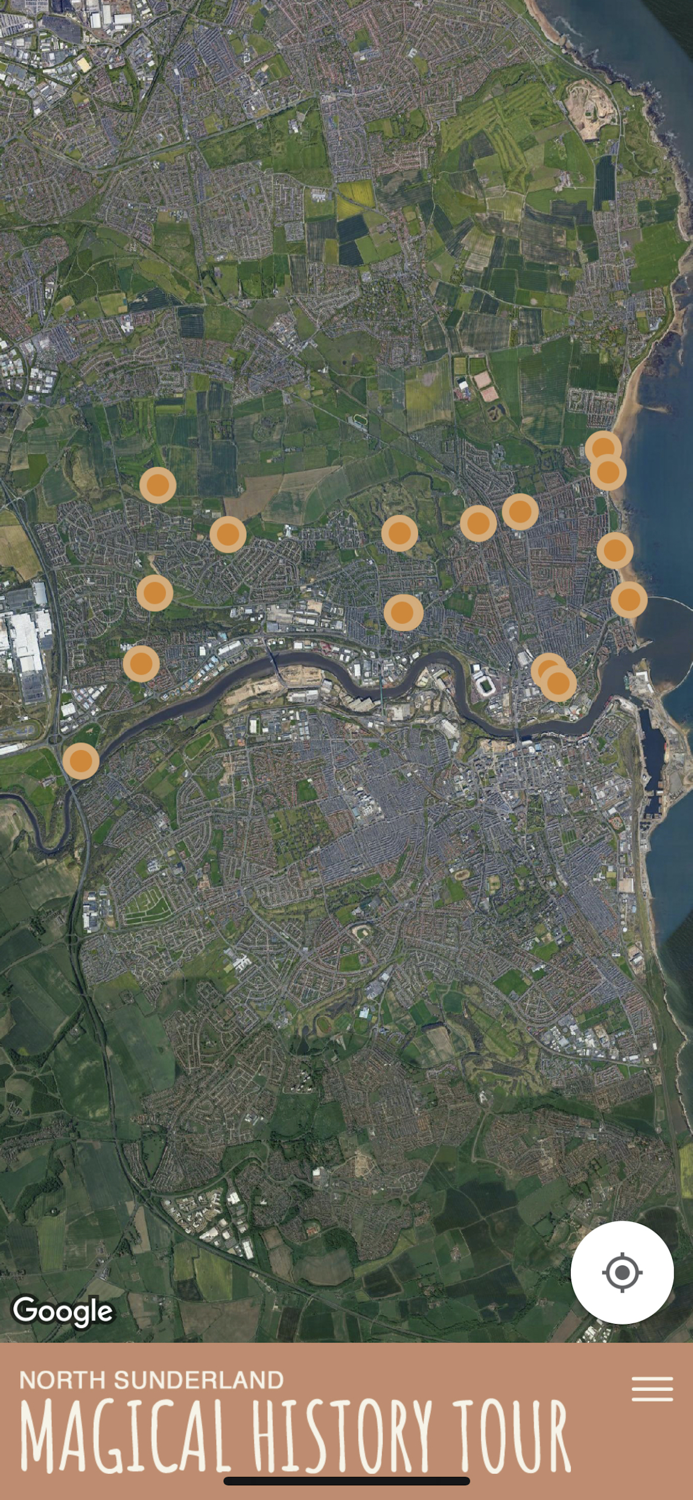Tap the Magical History Tour title
The width and height of the screenshot is (693, 1500).
pyautogui.click(x=295, y=1437)
